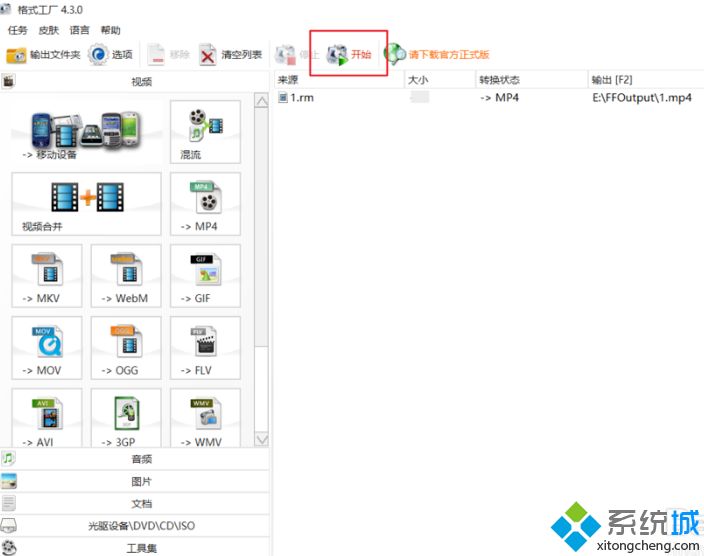Expand the 图片 picture category

(x=135, y=481)
